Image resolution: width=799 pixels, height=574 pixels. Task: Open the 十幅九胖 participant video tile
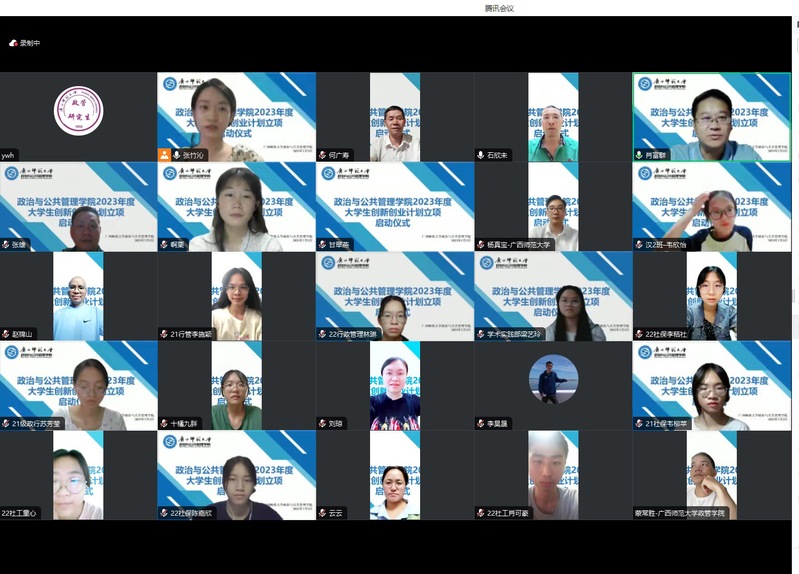tap(236, 385)
